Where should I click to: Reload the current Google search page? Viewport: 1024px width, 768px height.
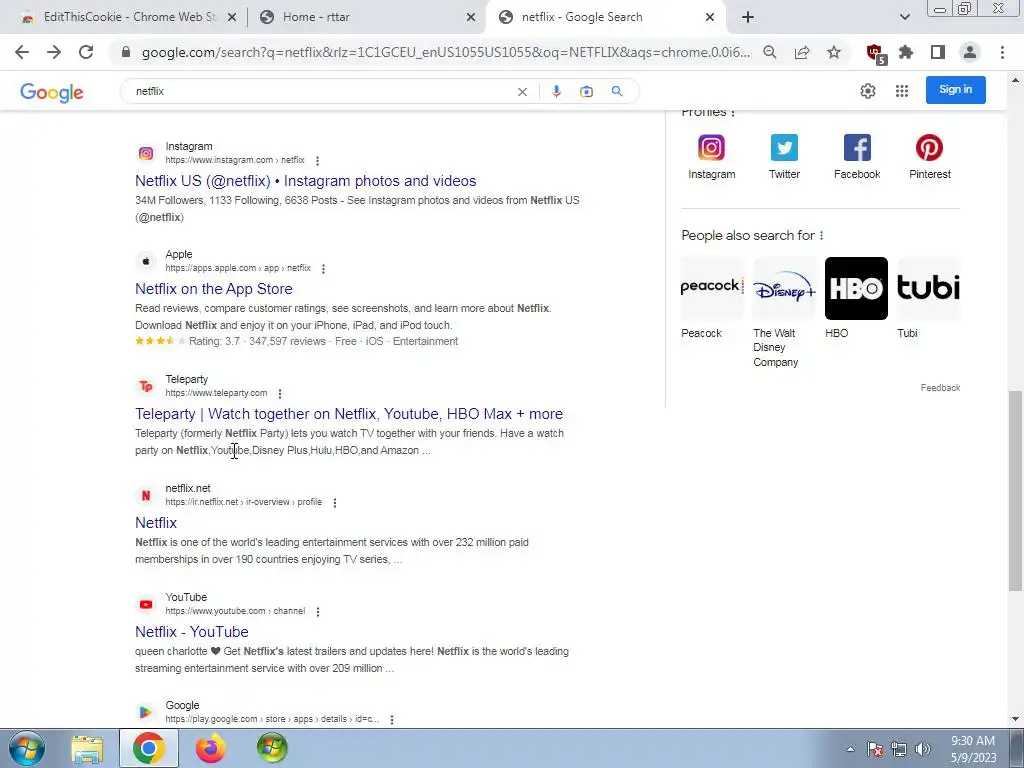coord(86,52)
